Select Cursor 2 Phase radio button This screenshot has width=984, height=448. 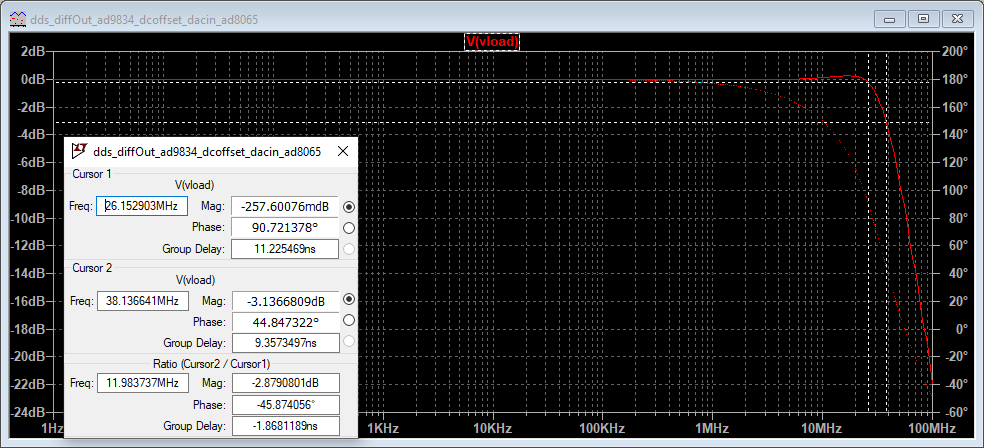click(x=348, y=320)
